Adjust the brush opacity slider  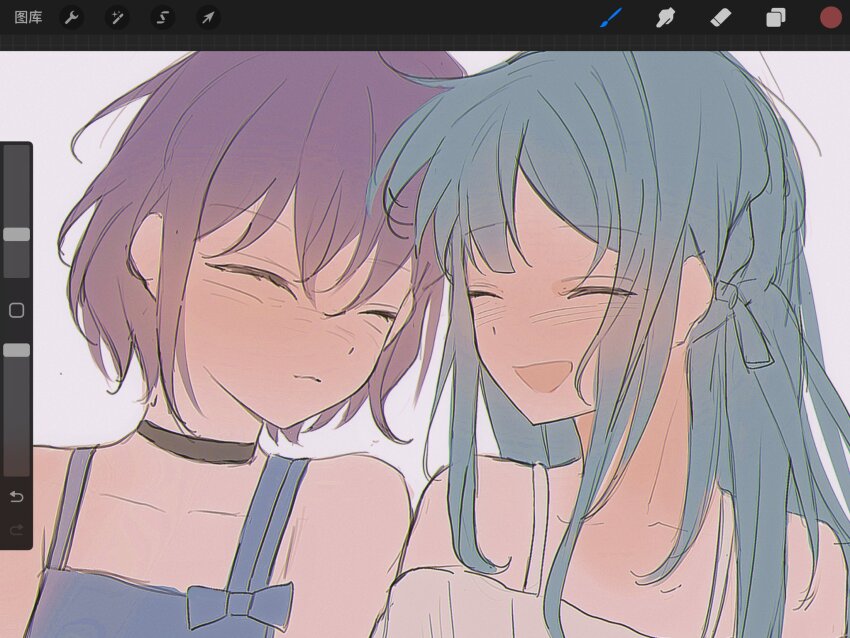[16, 350]
